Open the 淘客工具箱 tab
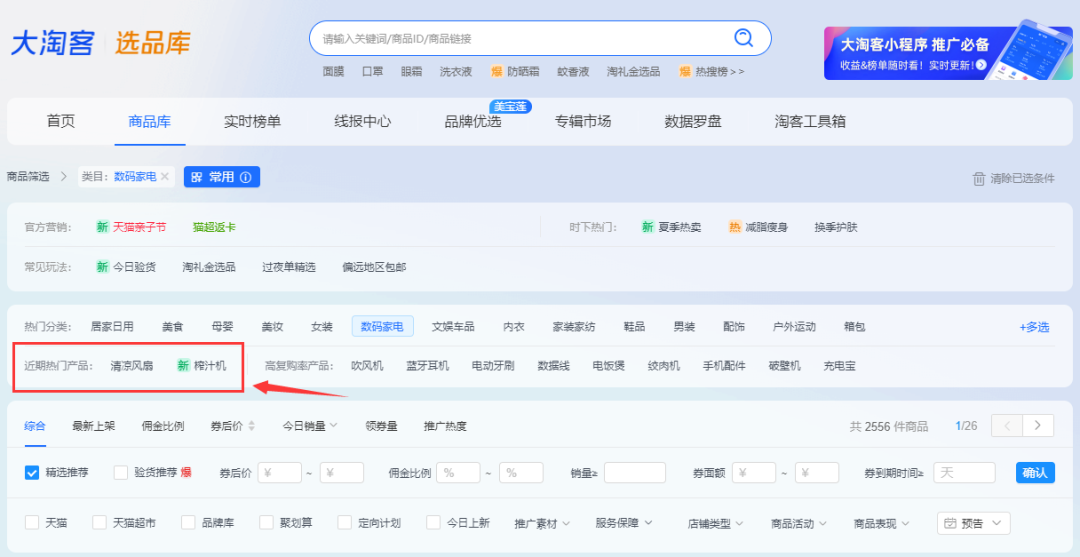This screenshot has height=557, width=1080. click(x=810, y=122)
